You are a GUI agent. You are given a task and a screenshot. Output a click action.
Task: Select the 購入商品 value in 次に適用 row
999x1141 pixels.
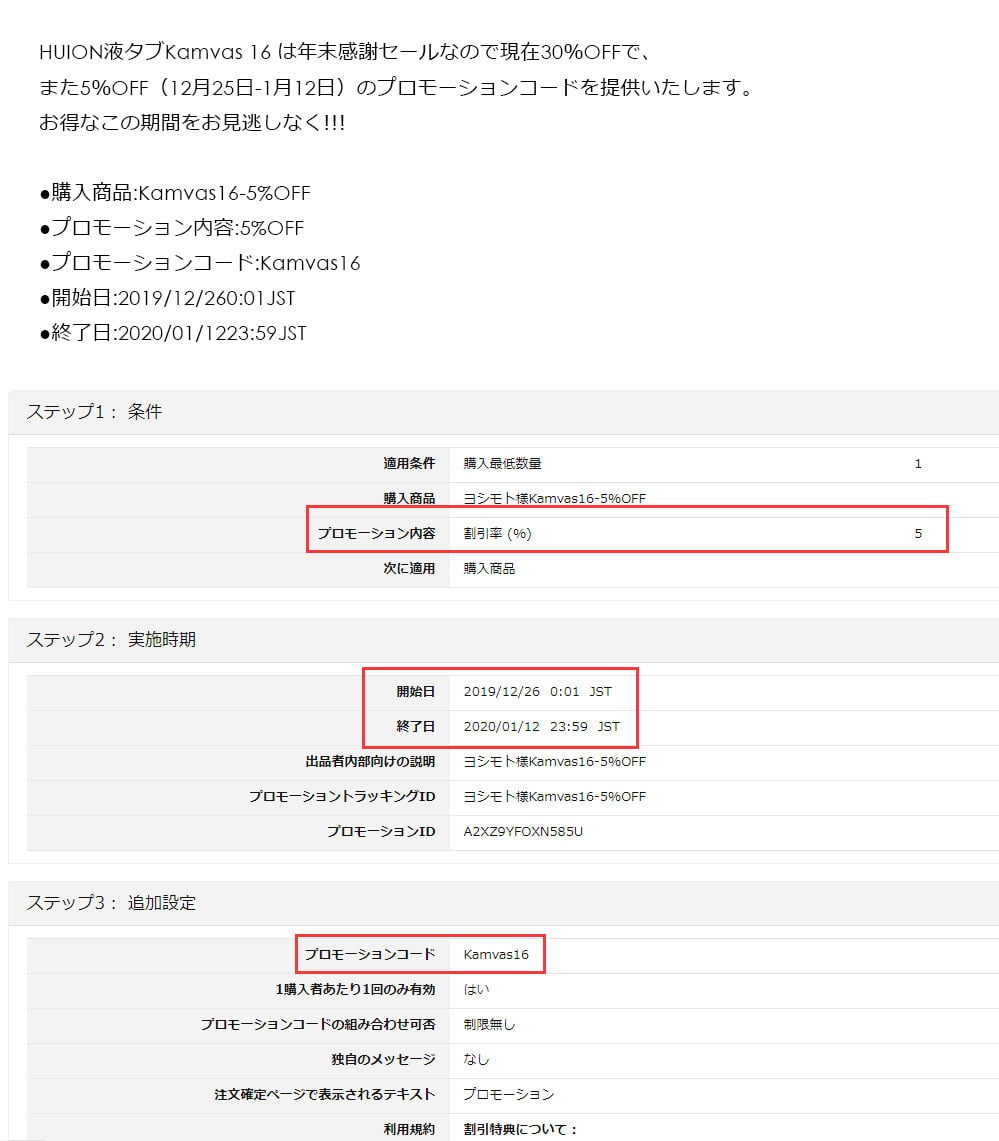pyautogui.click(x=490, y=568)
